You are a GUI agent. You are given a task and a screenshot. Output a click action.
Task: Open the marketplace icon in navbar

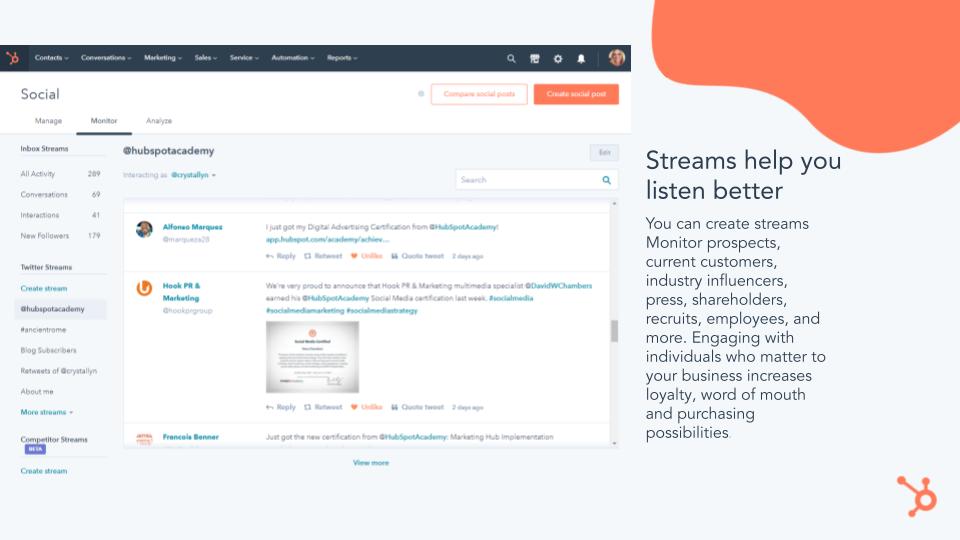534,59
